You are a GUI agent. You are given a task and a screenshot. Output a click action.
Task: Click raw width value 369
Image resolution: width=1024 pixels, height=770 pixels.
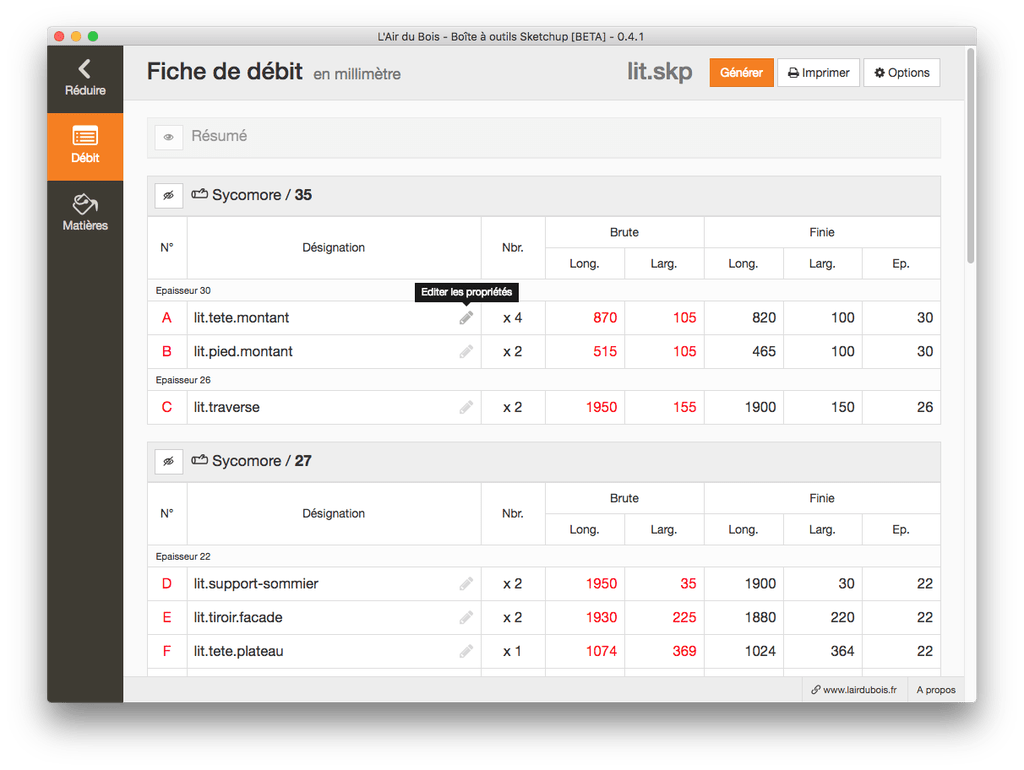coord(684,651)
